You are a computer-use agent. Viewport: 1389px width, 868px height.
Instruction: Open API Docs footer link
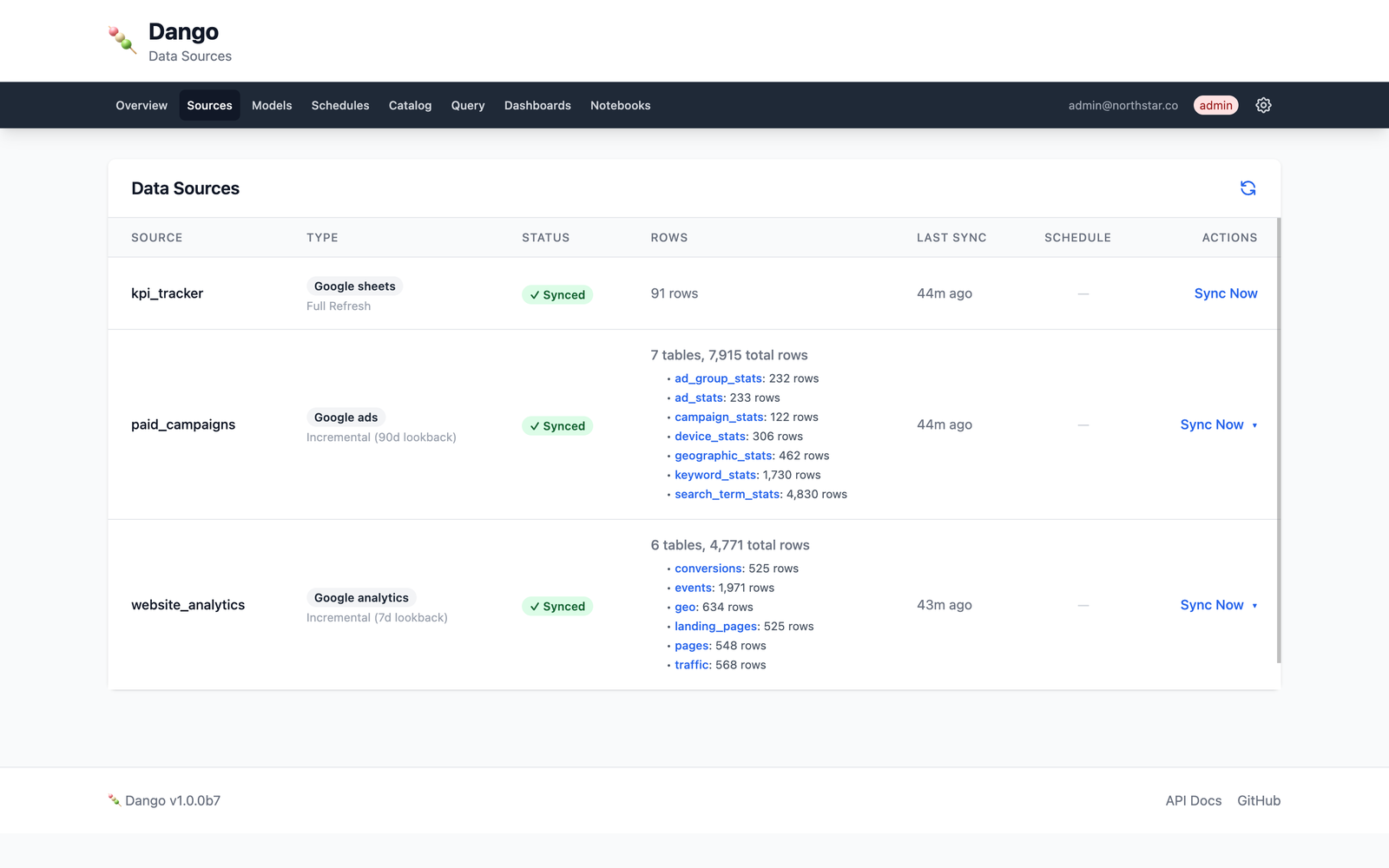coord(1193,800)
